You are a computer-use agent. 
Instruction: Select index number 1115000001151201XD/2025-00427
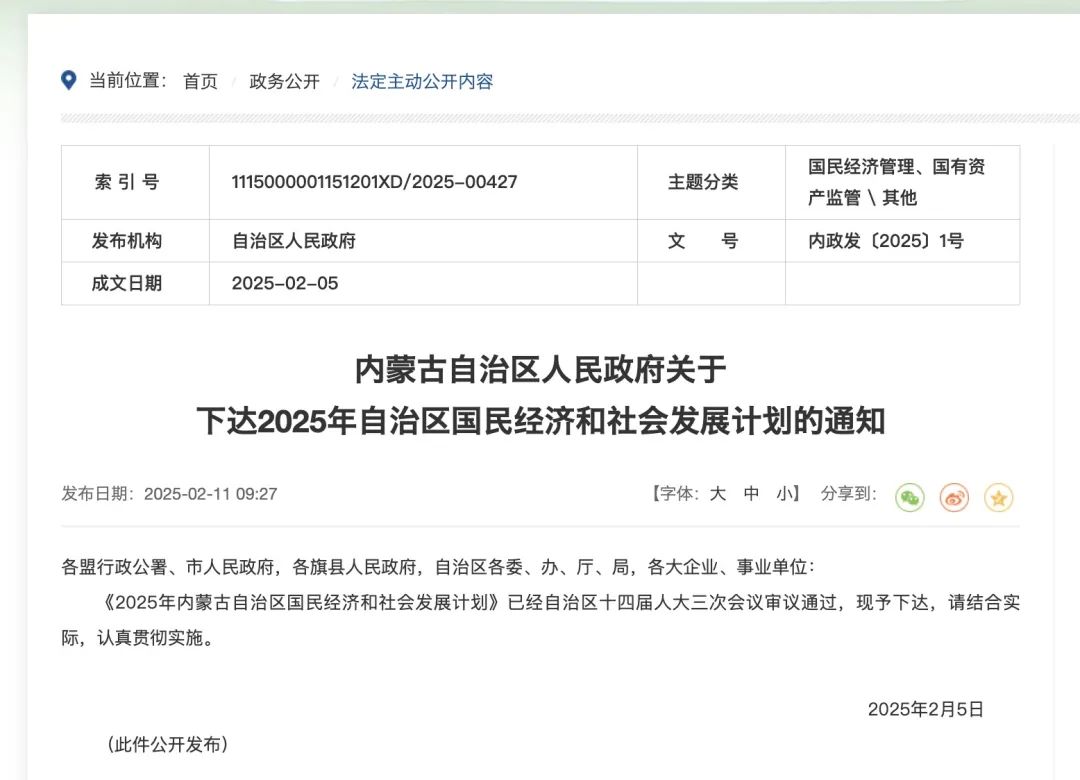[374, 182]
